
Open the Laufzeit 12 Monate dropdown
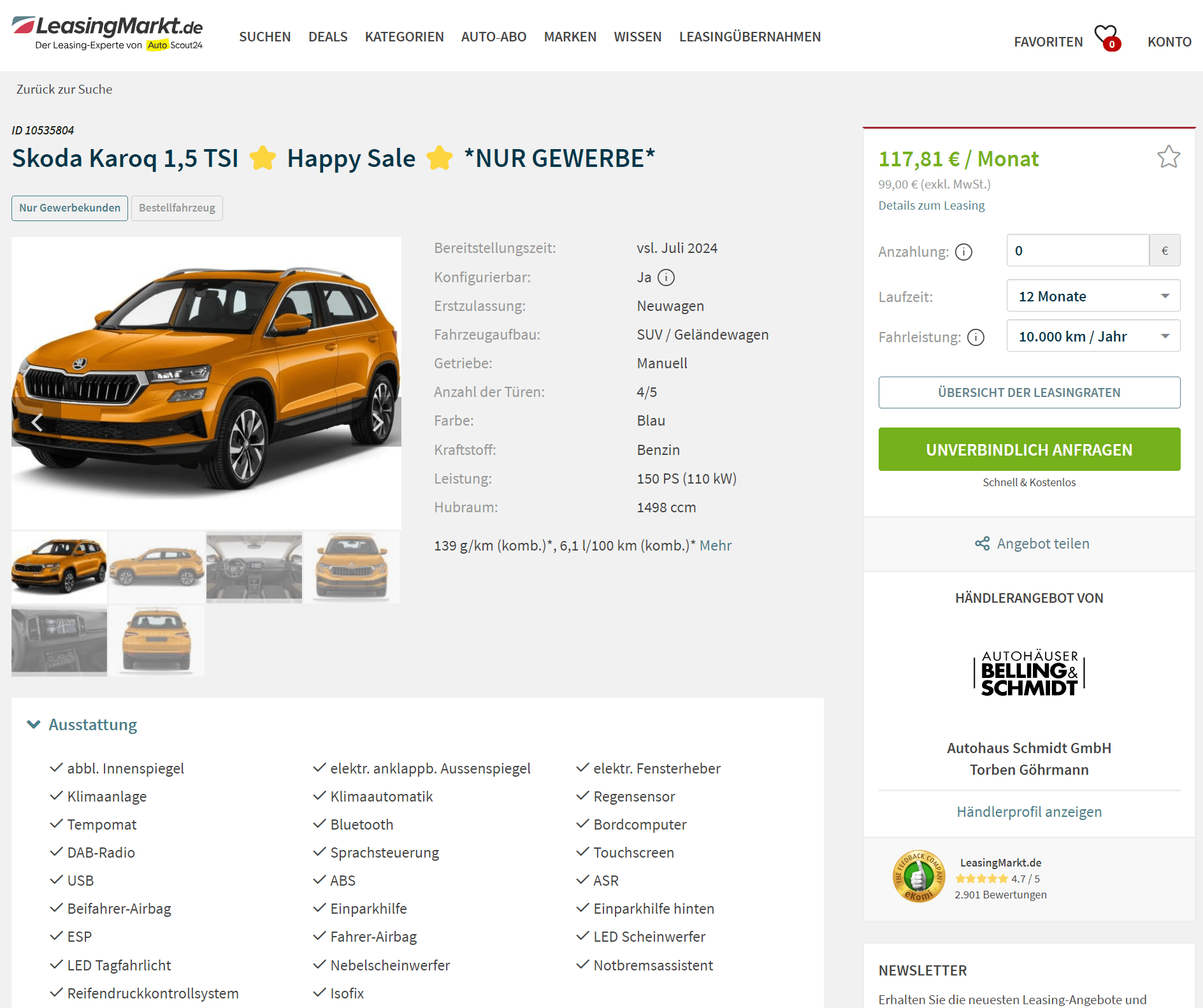1093,296
